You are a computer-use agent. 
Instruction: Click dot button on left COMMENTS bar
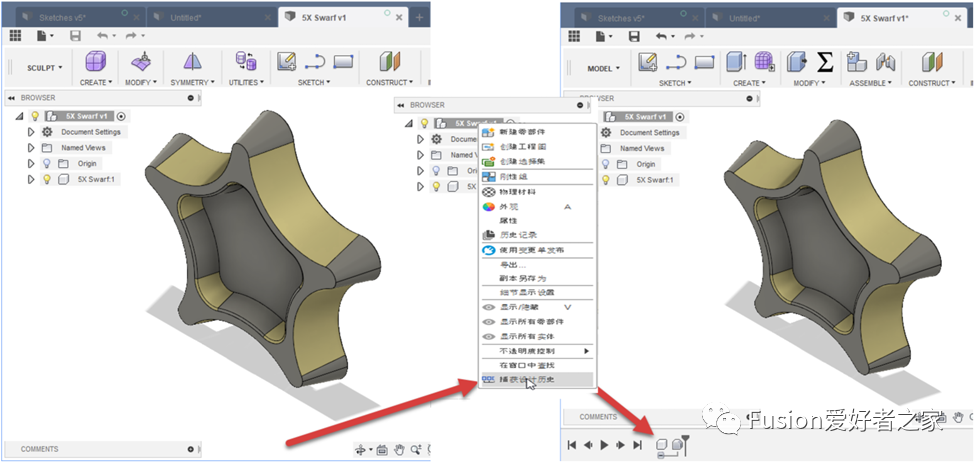pyautogui.click(x=190, y=449)
